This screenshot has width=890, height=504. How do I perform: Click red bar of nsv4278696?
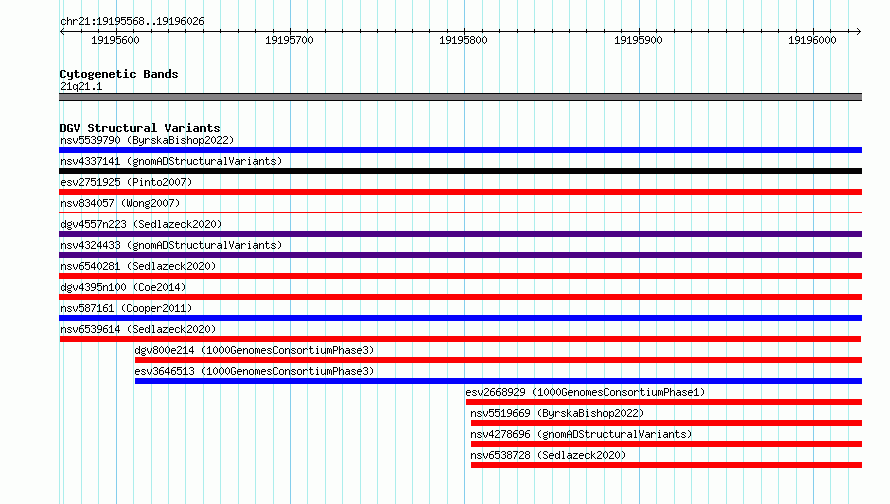tap(666, 444)
